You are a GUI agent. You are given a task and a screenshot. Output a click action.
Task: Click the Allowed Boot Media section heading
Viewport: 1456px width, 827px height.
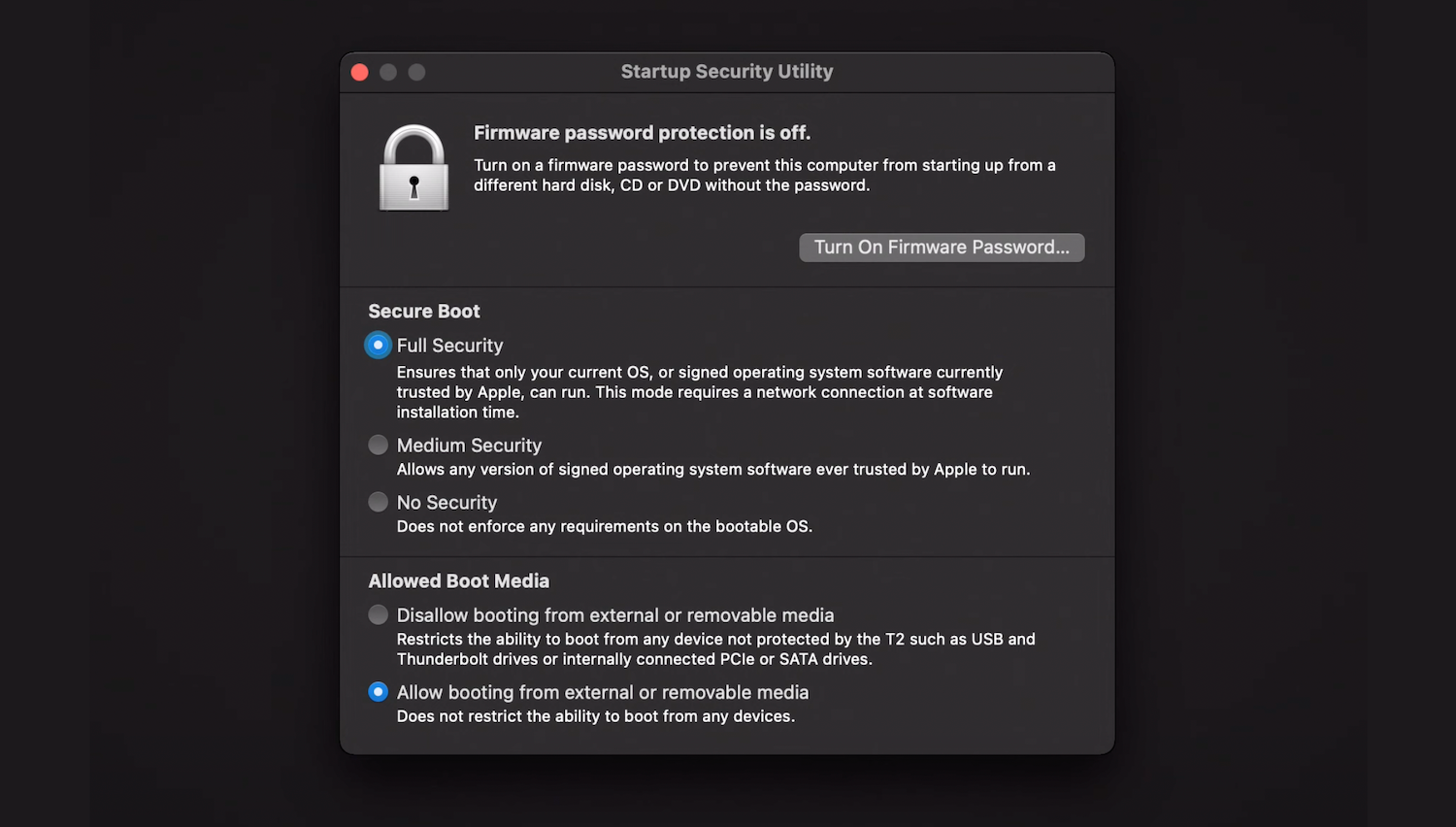(x=459, y=580)
